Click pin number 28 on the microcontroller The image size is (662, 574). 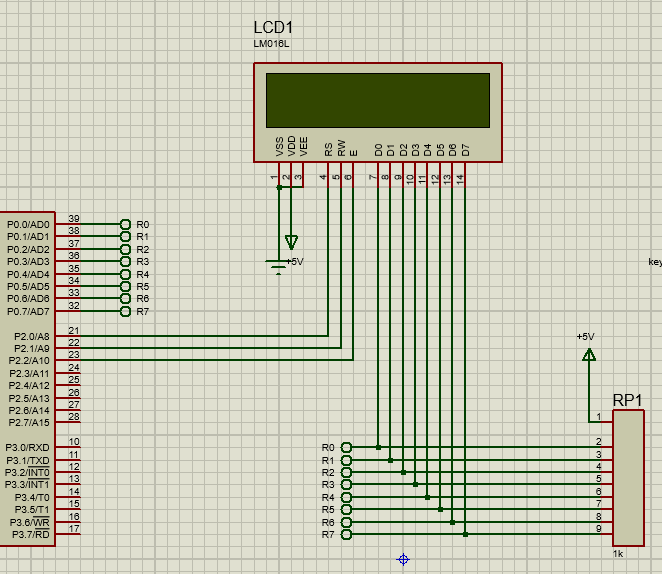(74, 417)
